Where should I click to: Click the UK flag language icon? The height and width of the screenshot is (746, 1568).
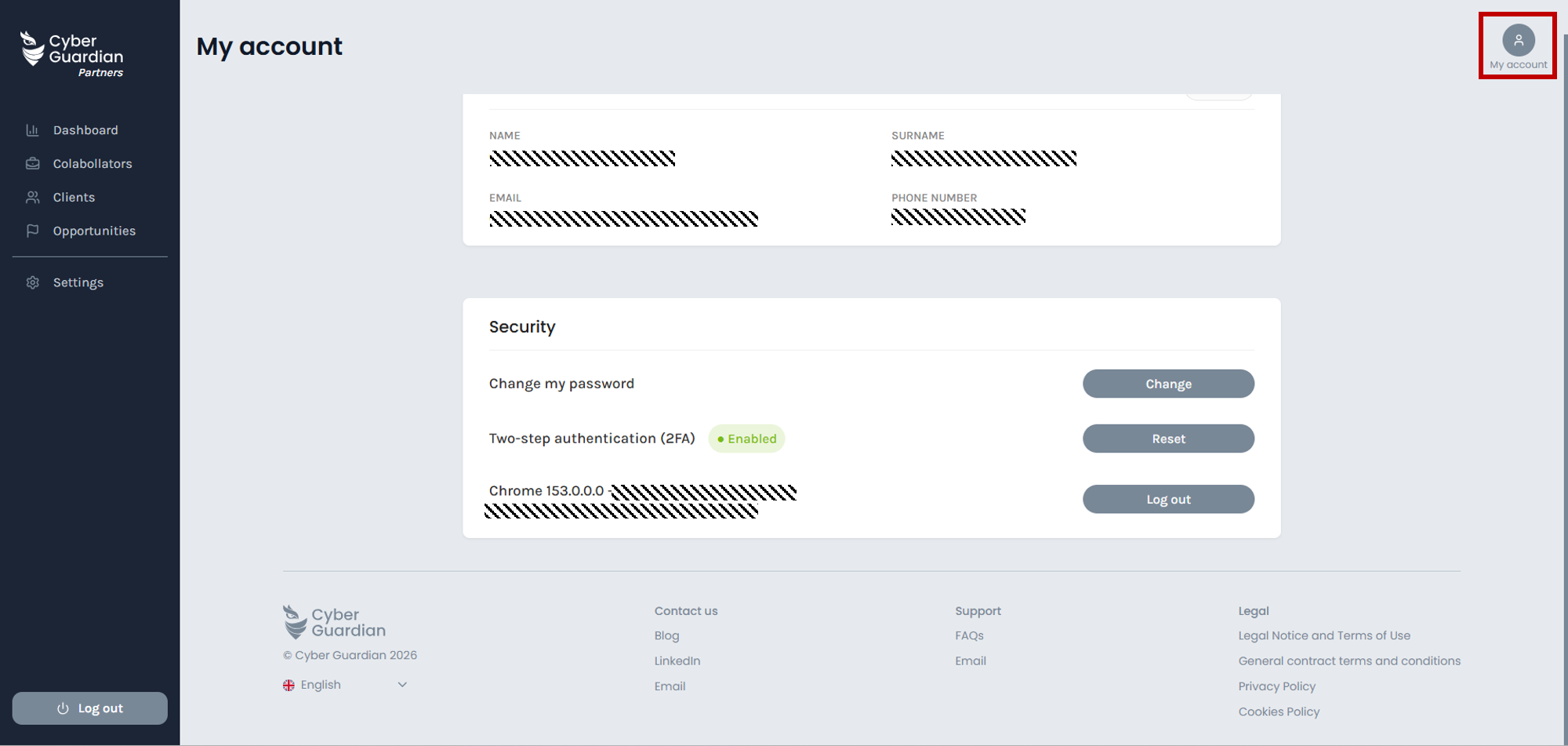coord(289,685)
